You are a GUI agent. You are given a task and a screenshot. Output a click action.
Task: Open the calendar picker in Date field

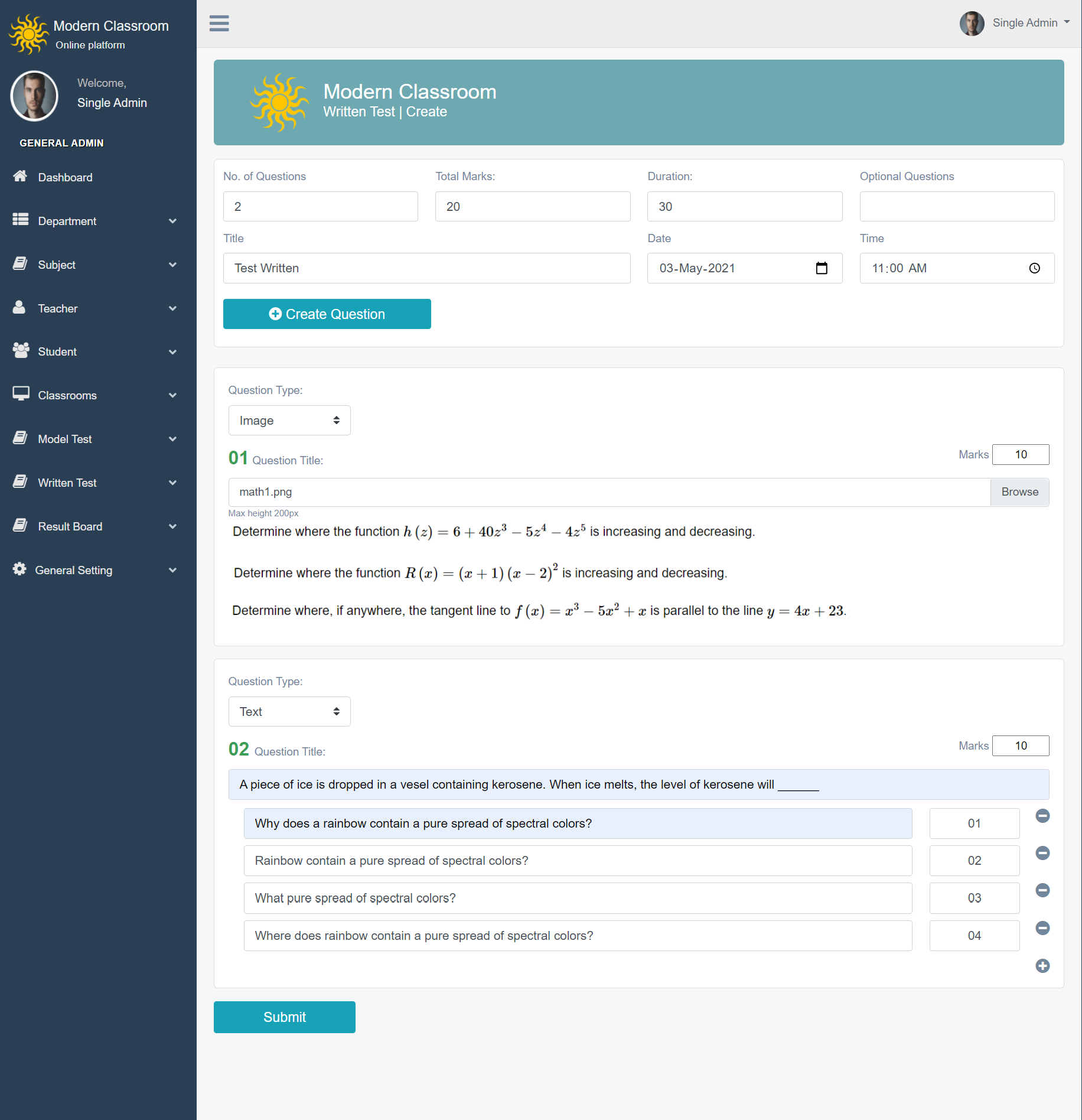tap(822, 268)
